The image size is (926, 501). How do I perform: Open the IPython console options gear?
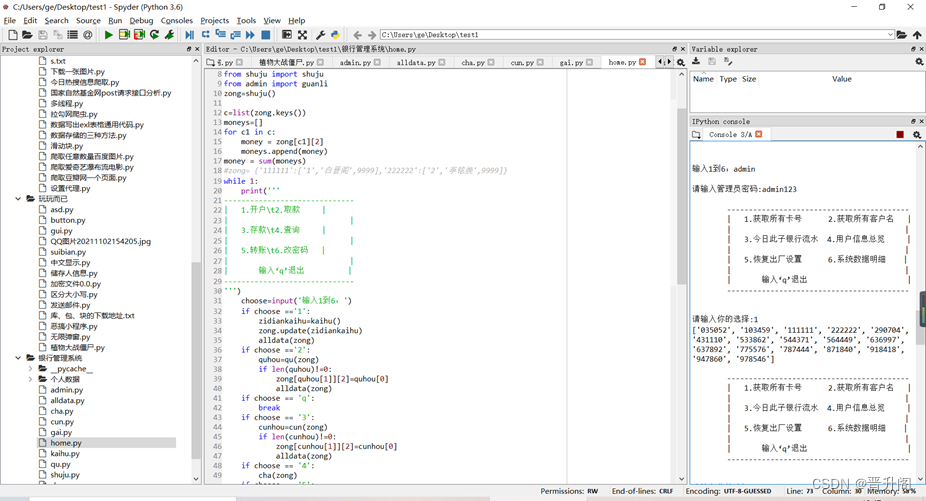917,135
